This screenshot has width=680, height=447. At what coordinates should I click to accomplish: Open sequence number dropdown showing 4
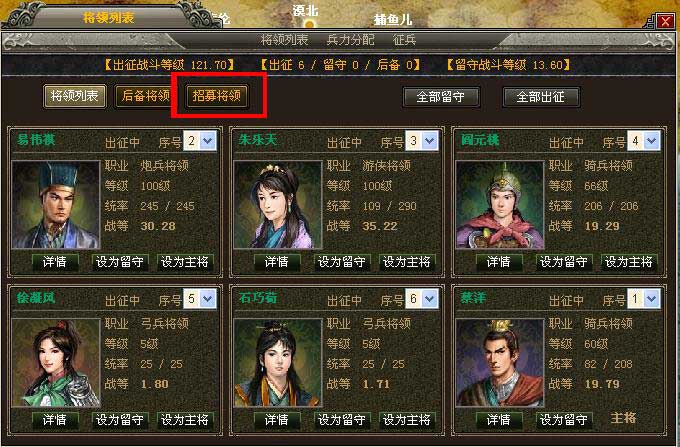point(644,141)
